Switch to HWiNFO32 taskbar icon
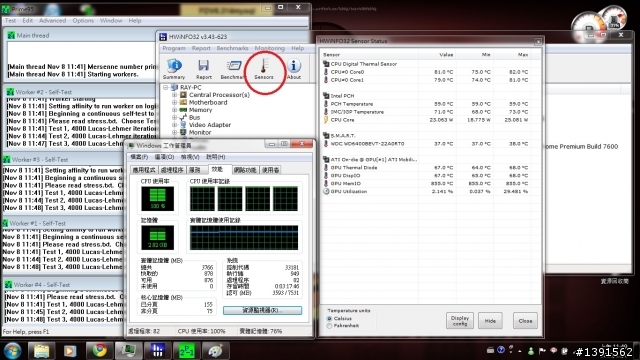The width and height of the screenshot is (640, 360). pyautogui.click(x=158, y=351)
